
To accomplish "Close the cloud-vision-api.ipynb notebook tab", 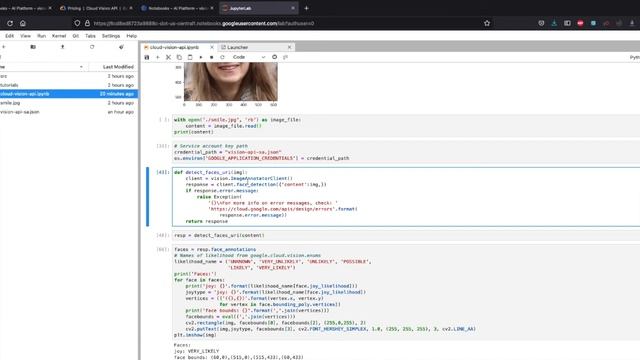I will [211, 47].
